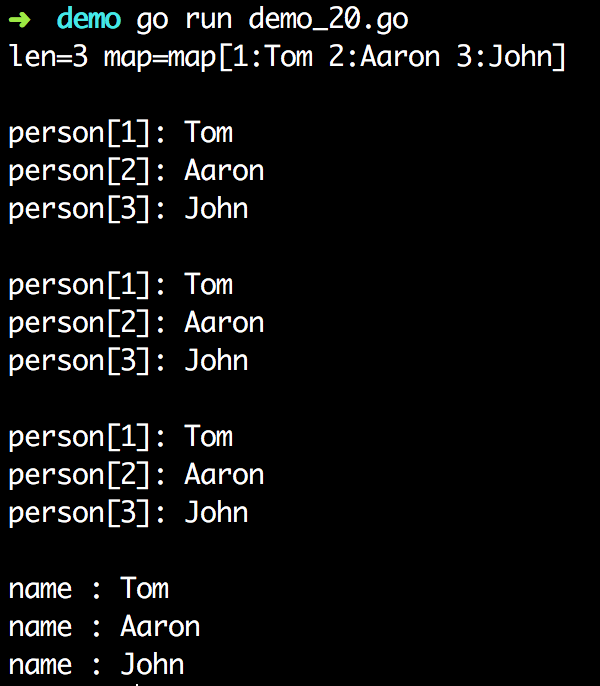
Task: Click Aaron in first person[2] line
Action: pos(224,171)
